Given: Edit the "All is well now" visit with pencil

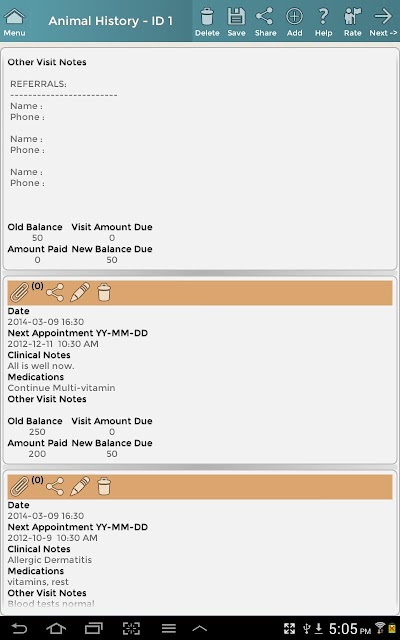Looking at the screenshot, I should (x=80, y=292).
